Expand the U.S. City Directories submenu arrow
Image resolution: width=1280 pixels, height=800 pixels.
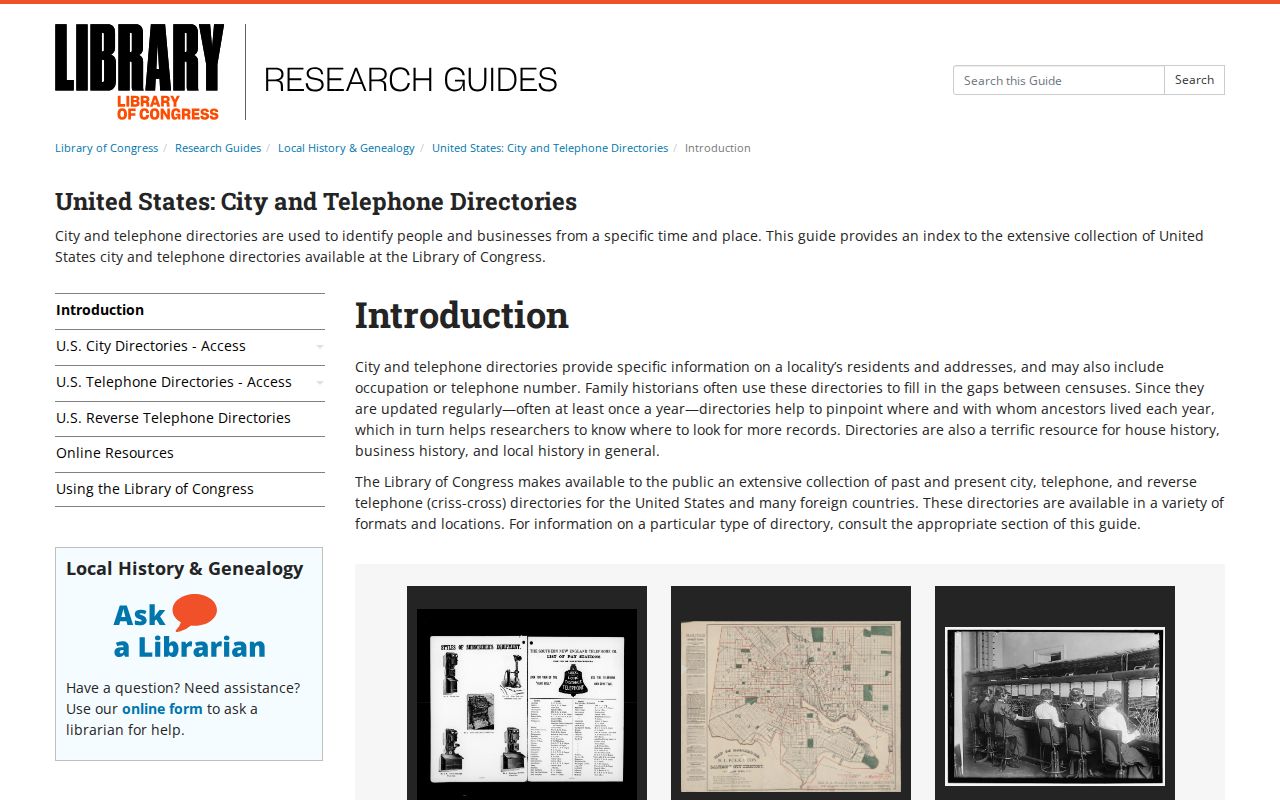tap(319, 347)
